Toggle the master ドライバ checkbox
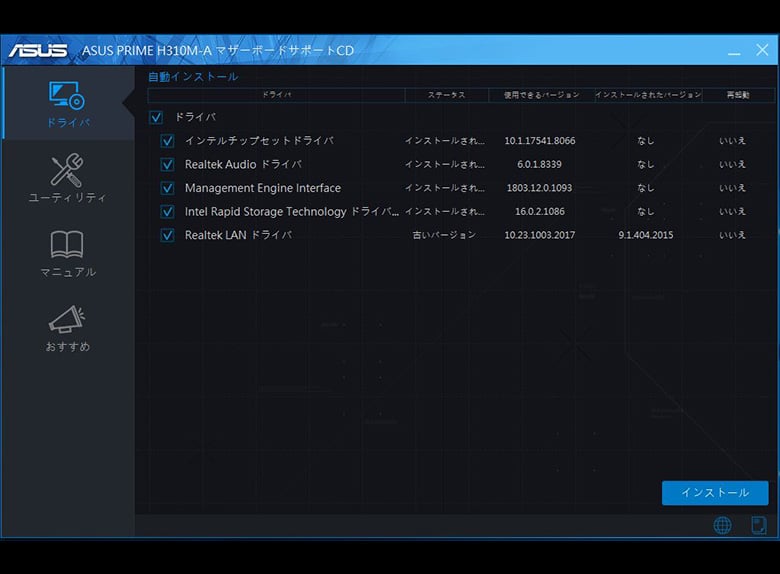 (x=156, y=117)
